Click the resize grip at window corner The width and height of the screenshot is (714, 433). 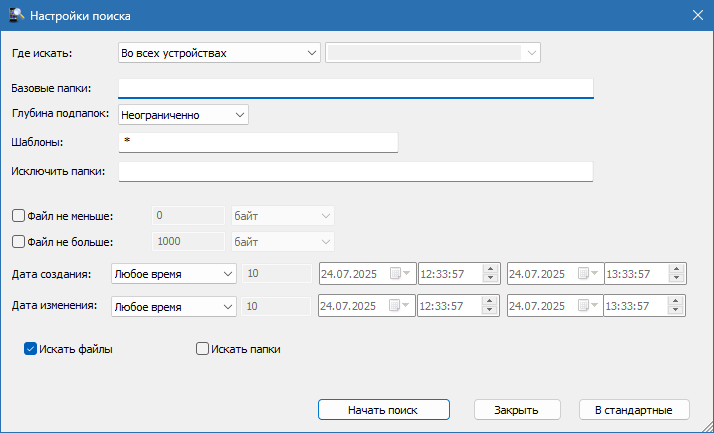[x=707, y=427]
